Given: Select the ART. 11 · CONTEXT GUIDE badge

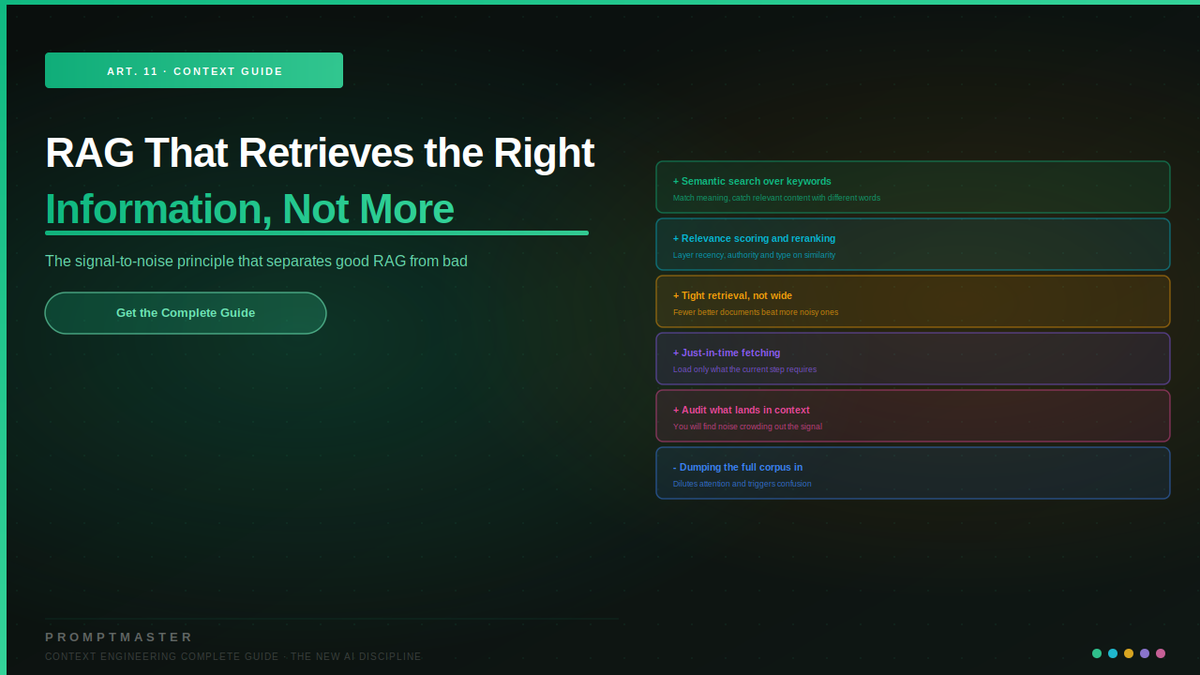Looking at the screenshot, I should click(x=194, y=71).
